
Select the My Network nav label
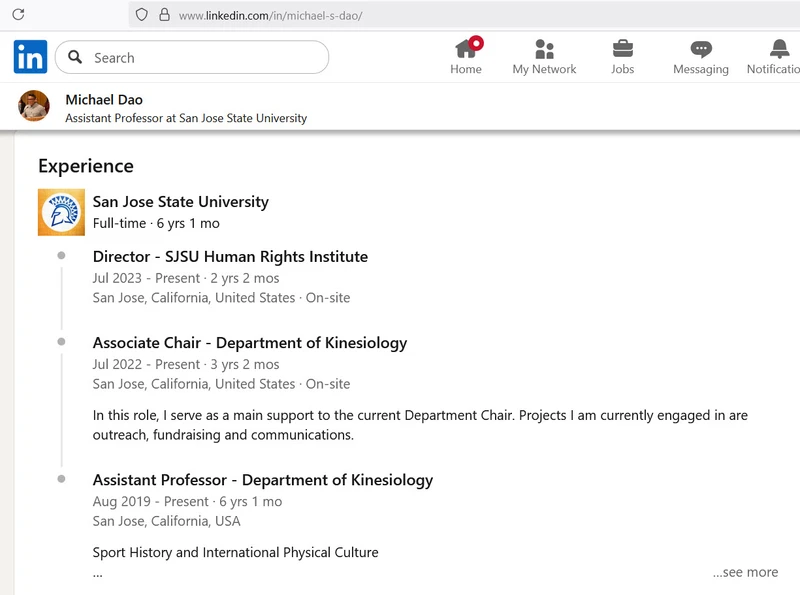(544, 69)
